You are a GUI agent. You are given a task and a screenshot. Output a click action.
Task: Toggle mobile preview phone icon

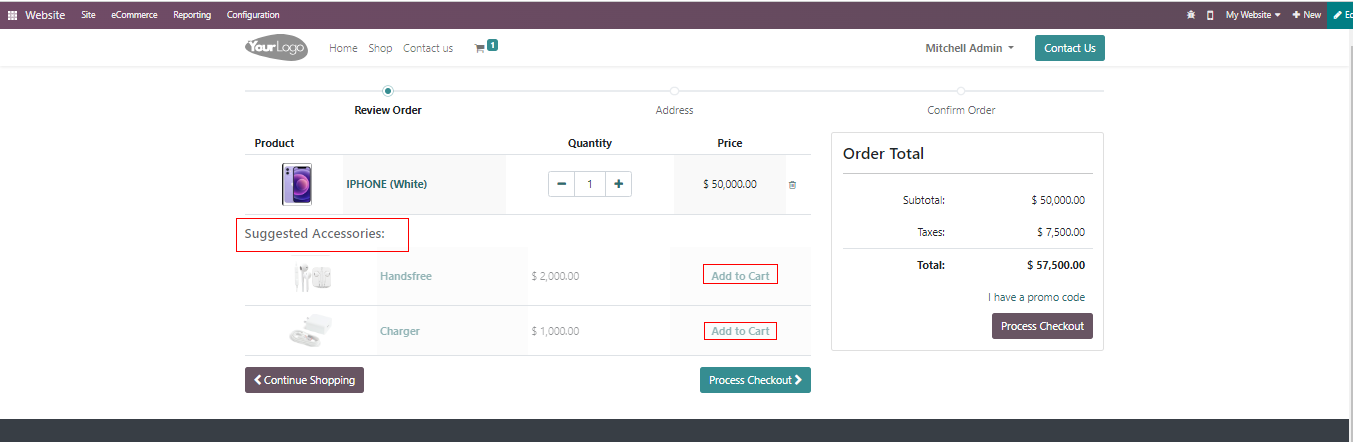(x=1210, y=15)
